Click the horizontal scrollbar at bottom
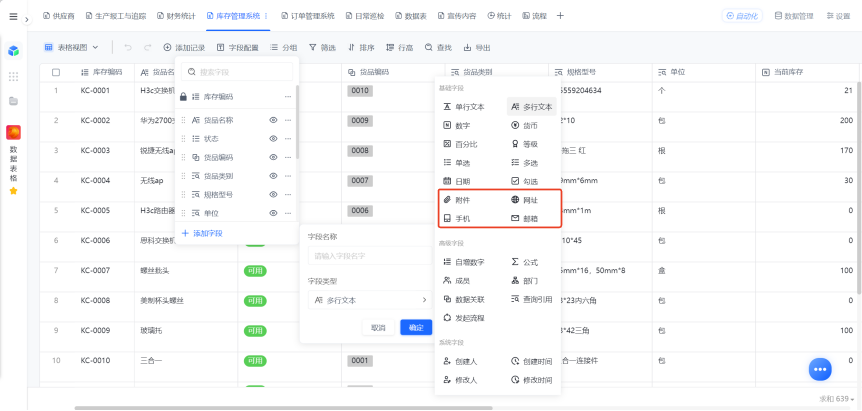This screenshot has width=862, height=411. (283, 408)
